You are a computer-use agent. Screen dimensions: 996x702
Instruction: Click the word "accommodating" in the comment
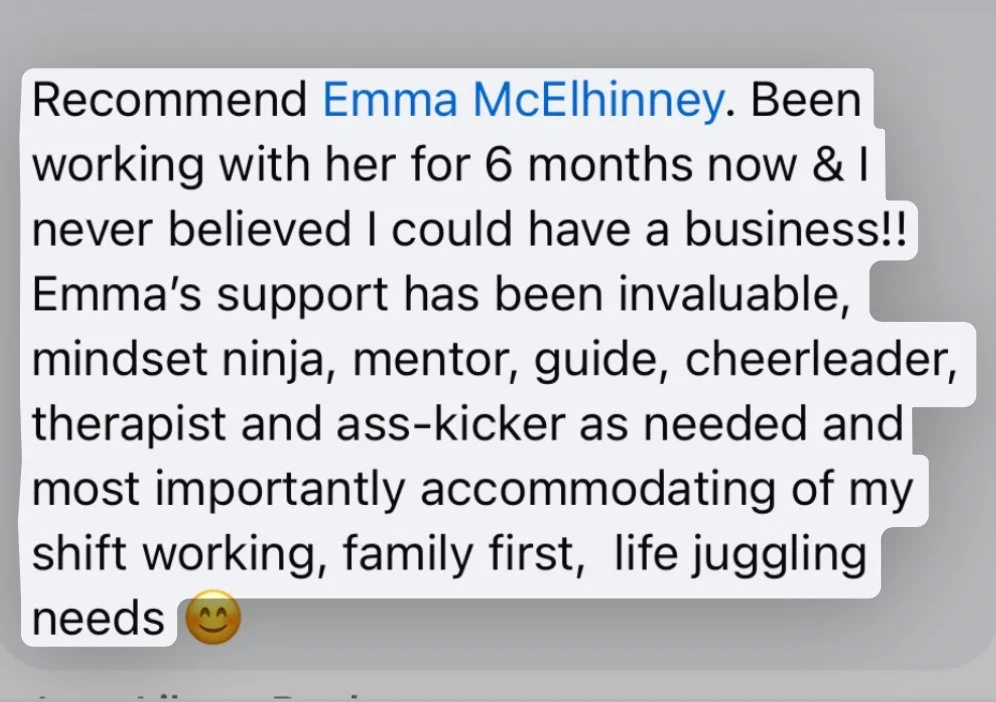pos(597,490)
